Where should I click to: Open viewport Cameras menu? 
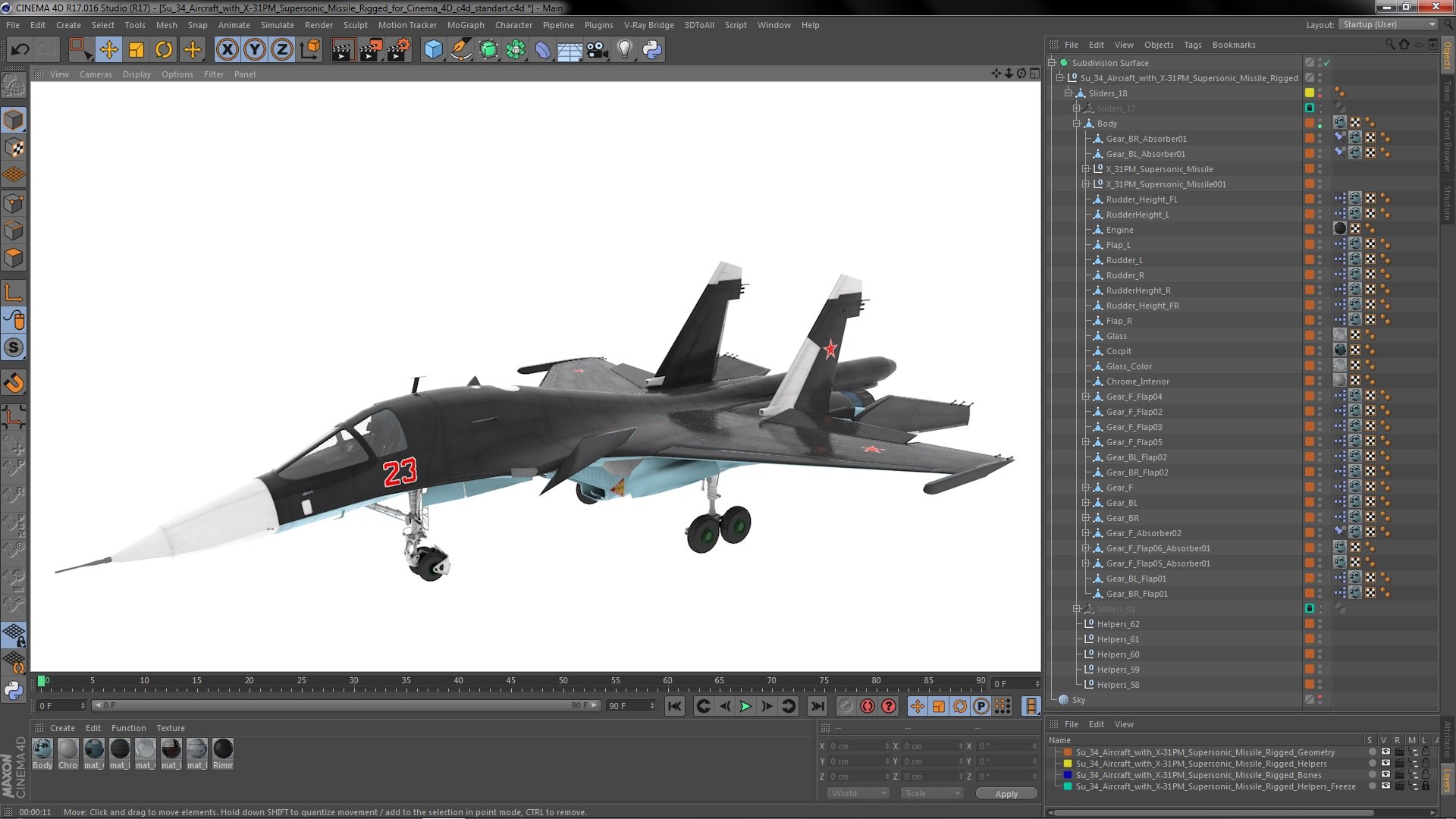[96, 74]
